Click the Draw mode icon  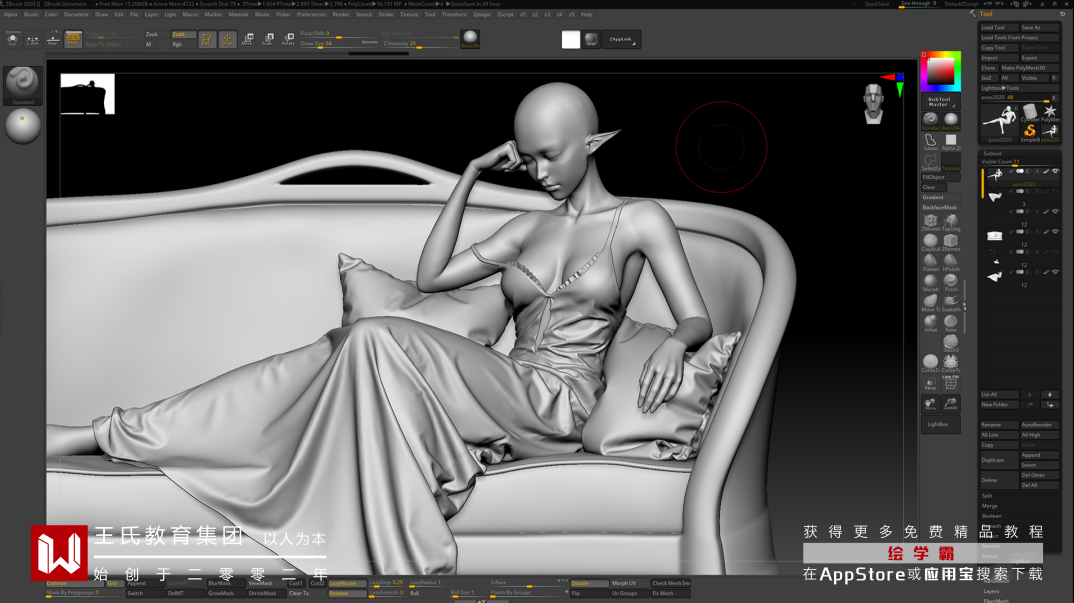click(x=227, y=39)
